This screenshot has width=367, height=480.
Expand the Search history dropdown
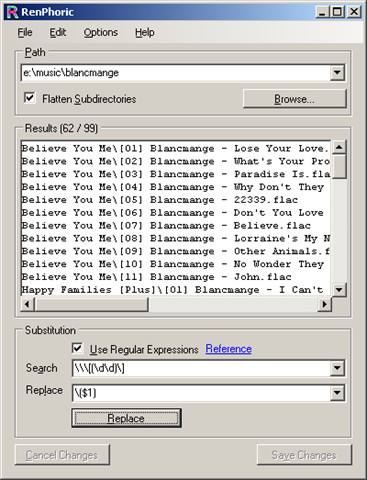coord(337,368)
